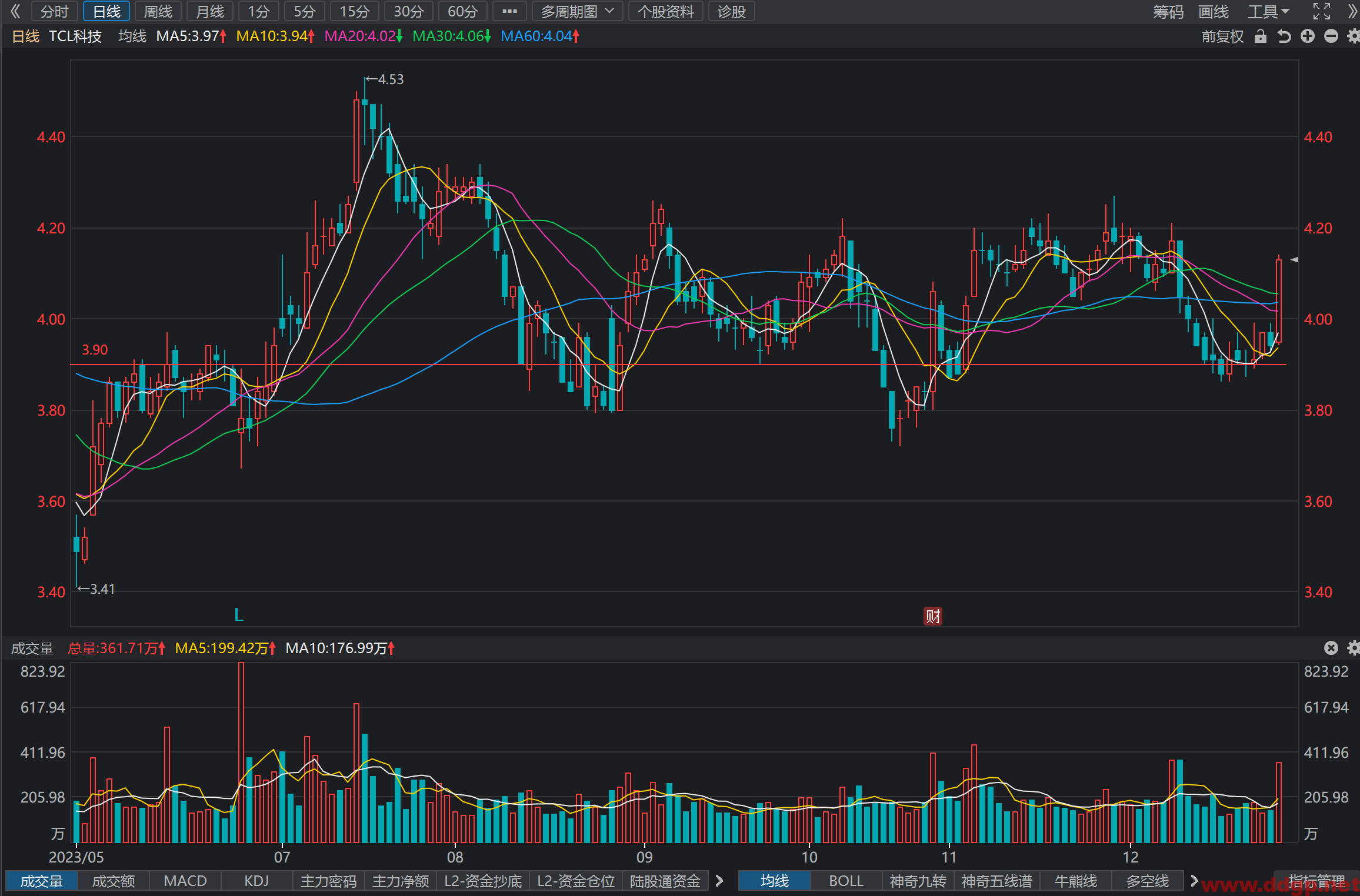Expand more timeframes ellipsis button
Image resolution: width=1360 pixels, height=896 pixels.
[x=509, y=11]
